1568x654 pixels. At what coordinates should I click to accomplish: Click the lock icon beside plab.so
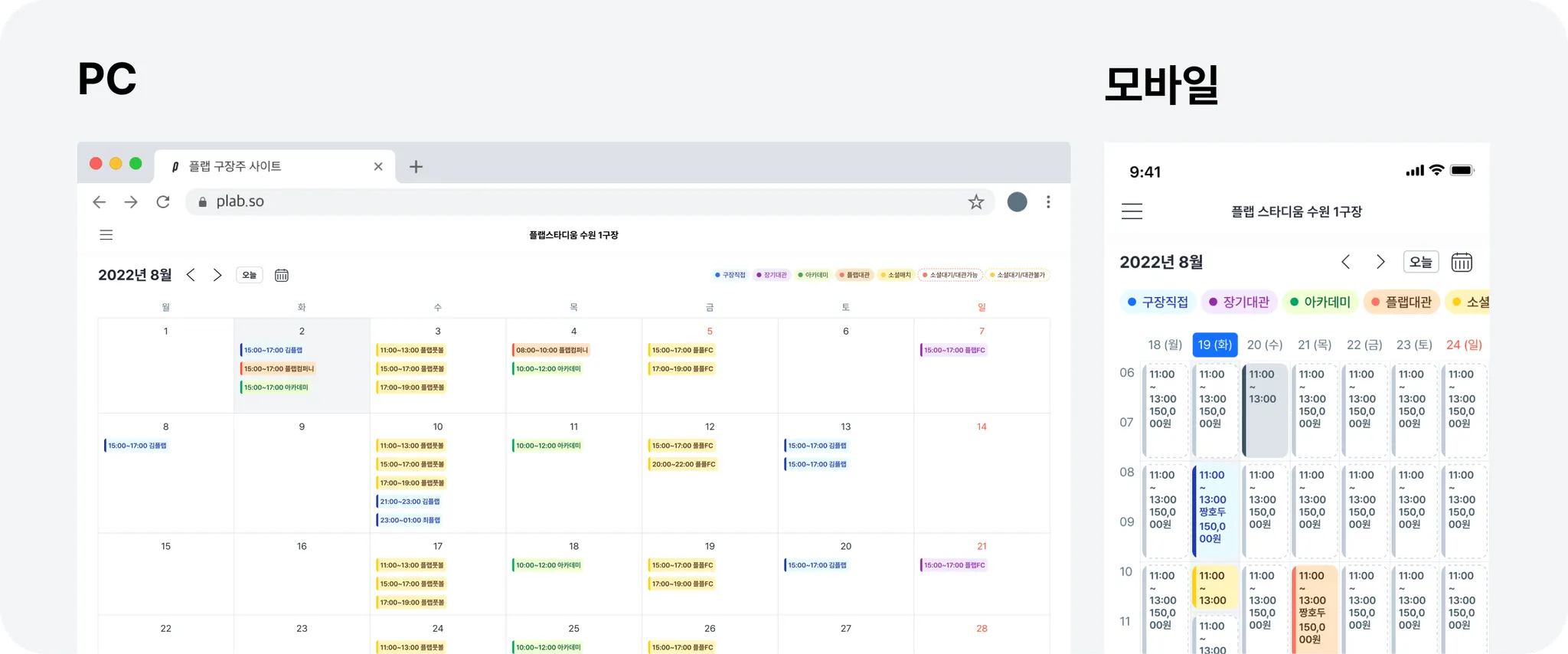[203, 202]
